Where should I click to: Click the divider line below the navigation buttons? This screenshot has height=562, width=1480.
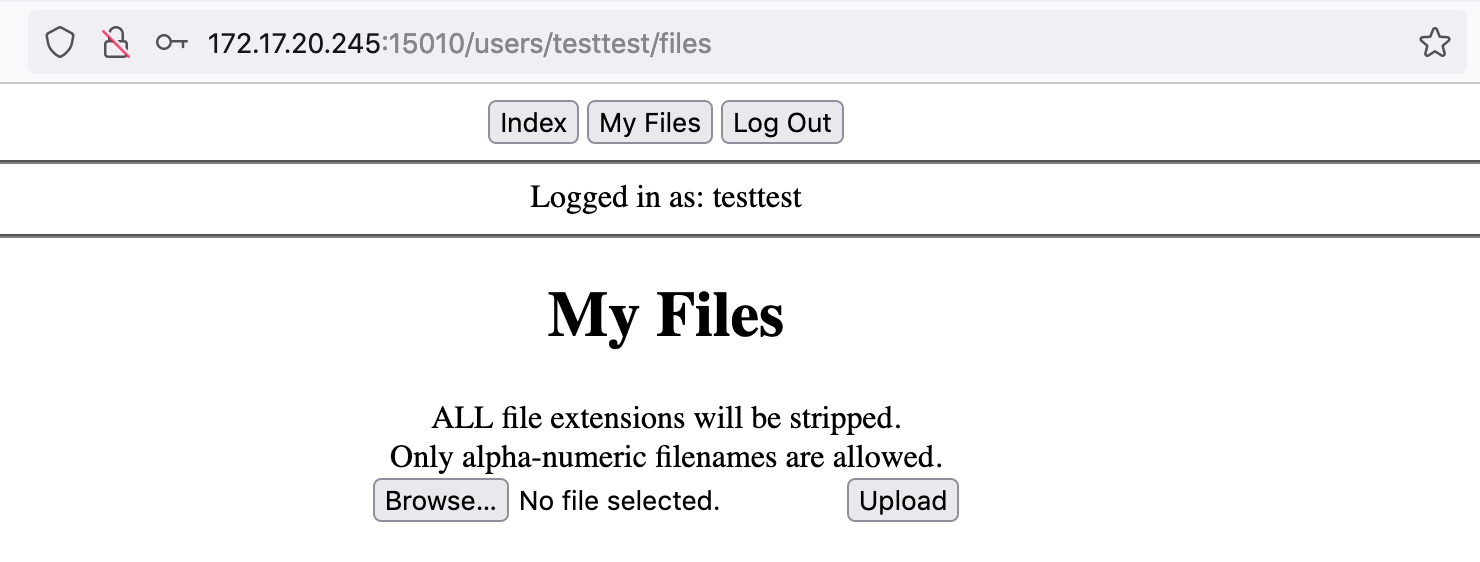(x=740, y=161)
